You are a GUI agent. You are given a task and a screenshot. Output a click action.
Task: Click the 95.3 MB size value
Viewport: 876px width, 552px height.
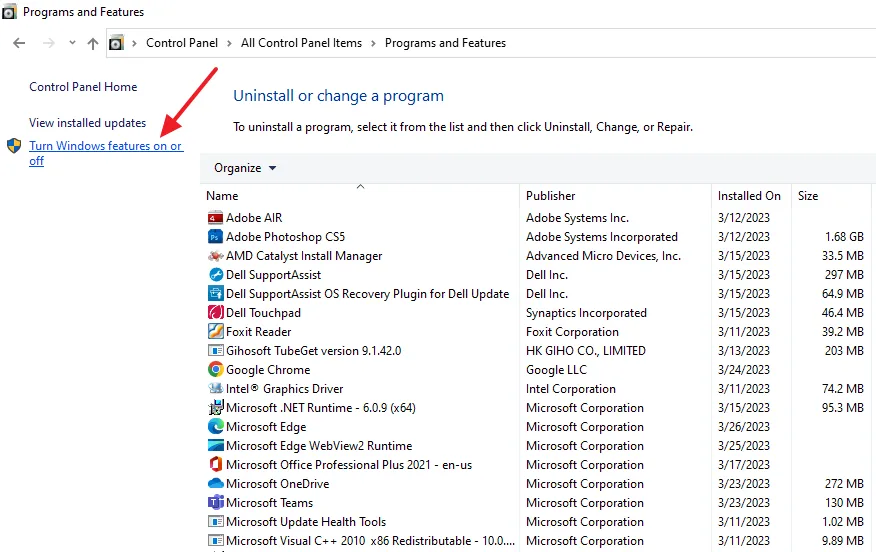coord(842,408)
